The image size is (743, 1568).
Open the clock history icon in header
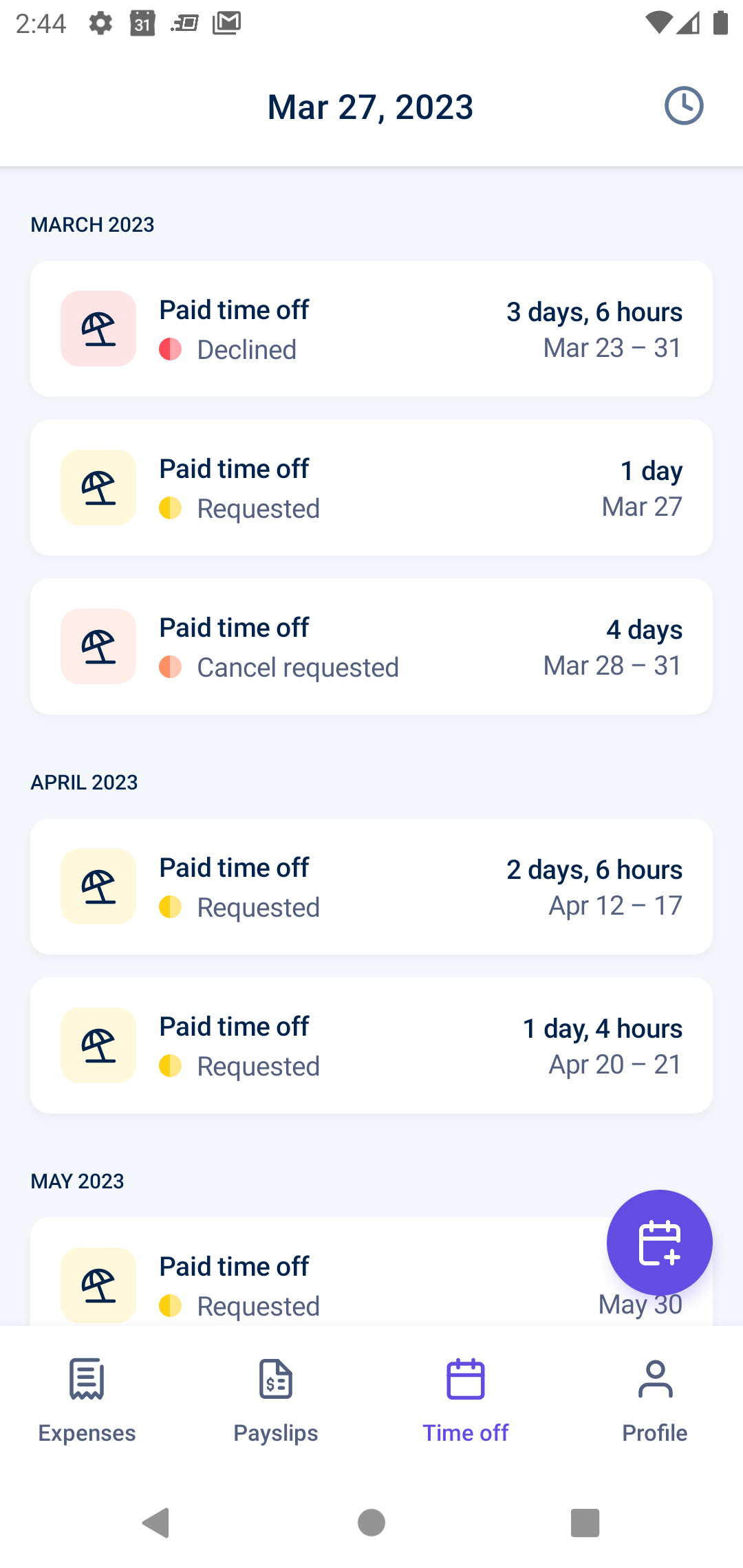click(x=684, y=106)
